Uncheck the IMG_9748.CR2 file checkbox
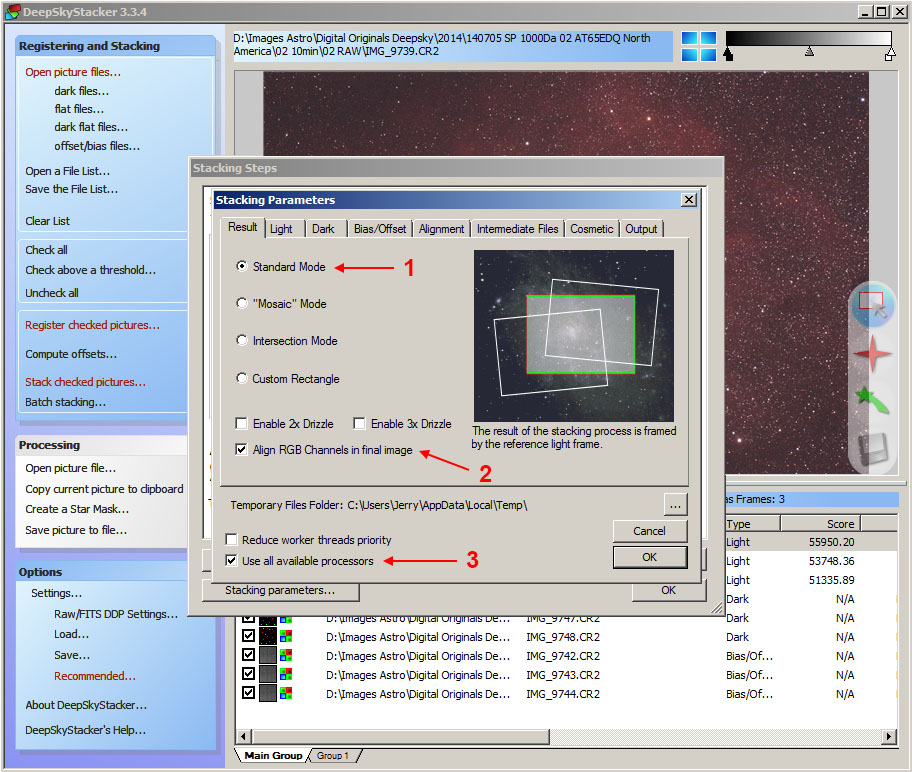This screenshot has width=912, height=772. tap(248, 636)
